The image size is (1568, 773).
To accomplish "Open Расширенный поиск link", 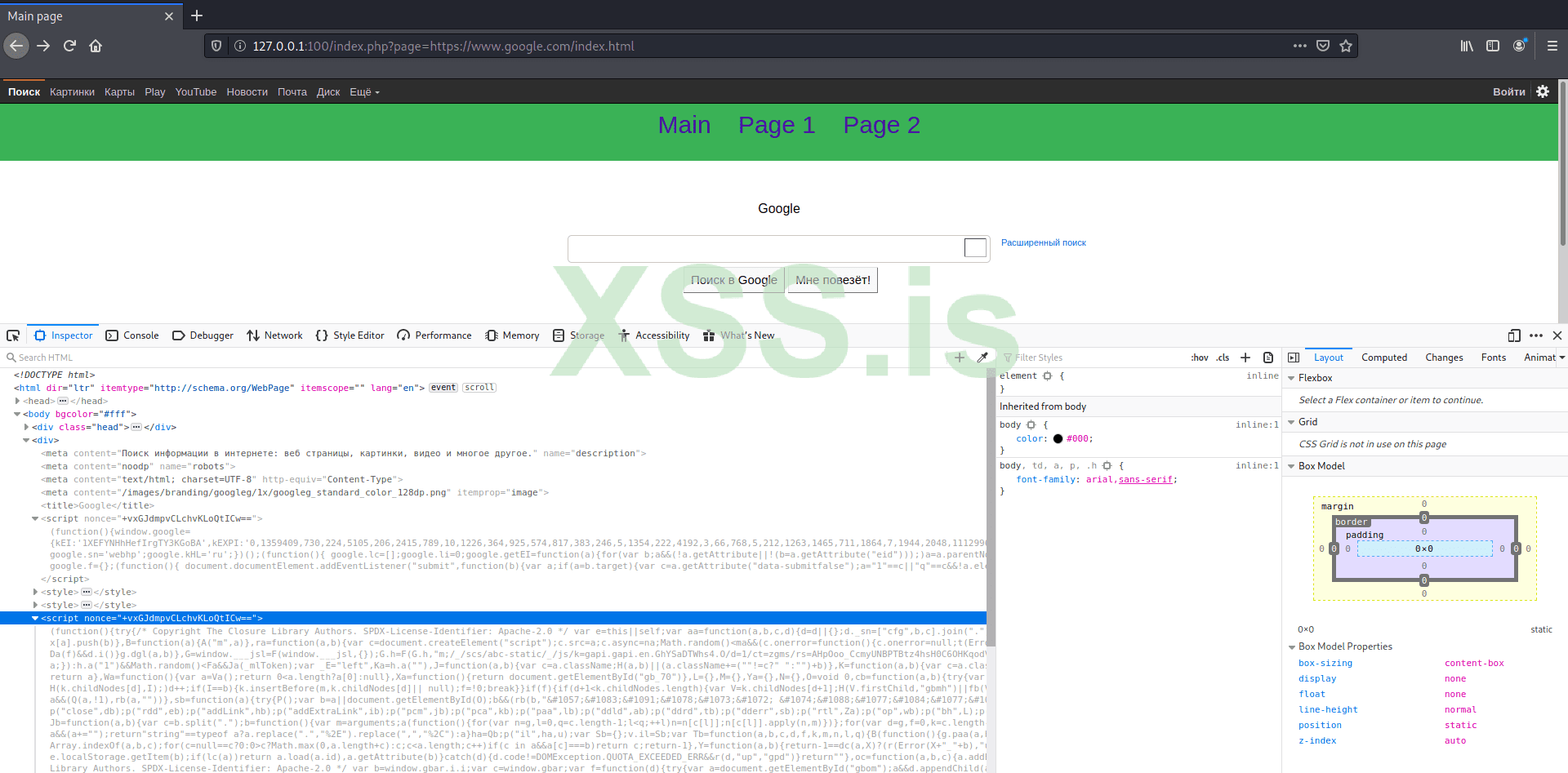I will click(1044, 242).
